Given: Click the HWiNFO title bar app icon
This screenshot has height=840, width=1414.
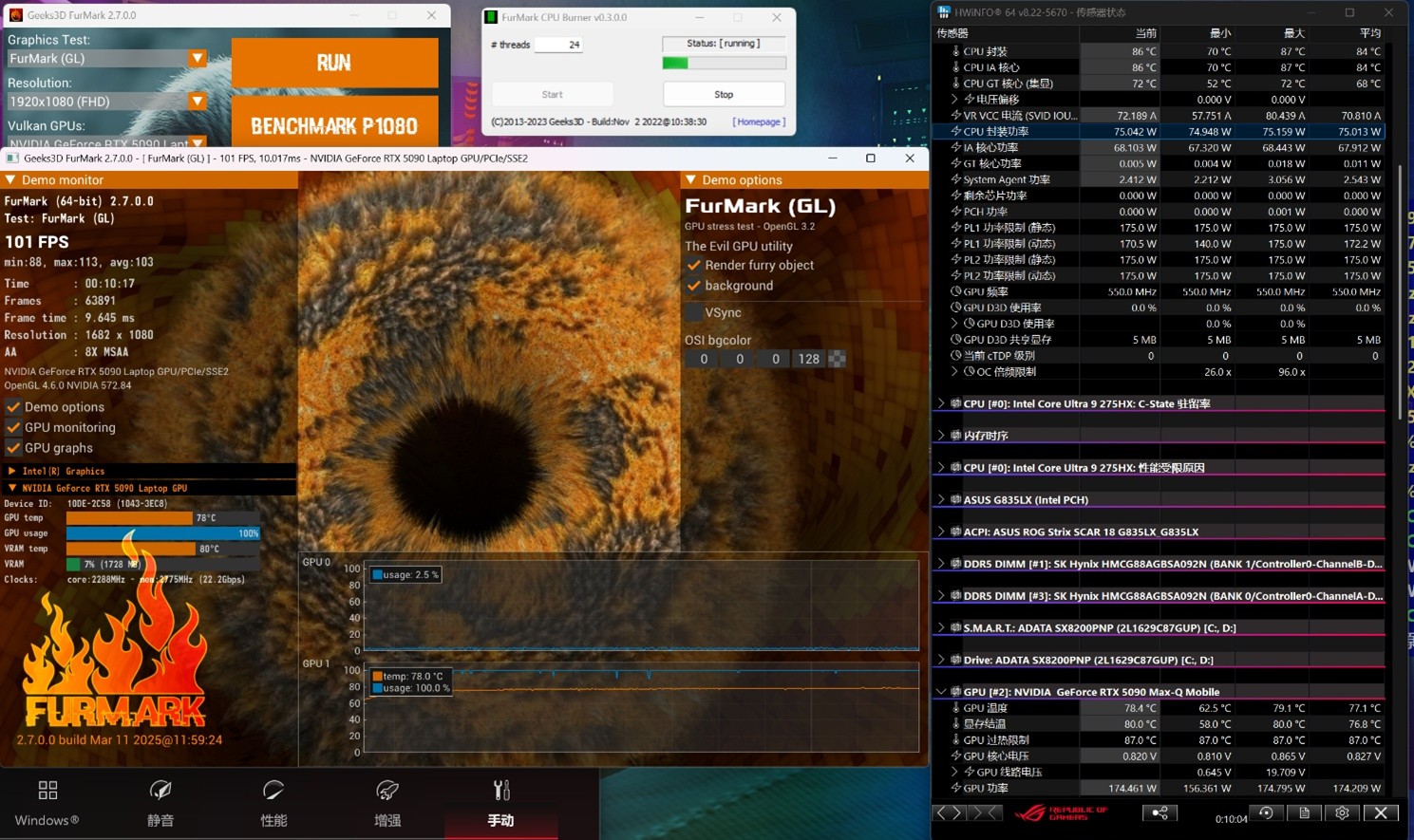Looking at the screenshot, I should click(944, 12).
